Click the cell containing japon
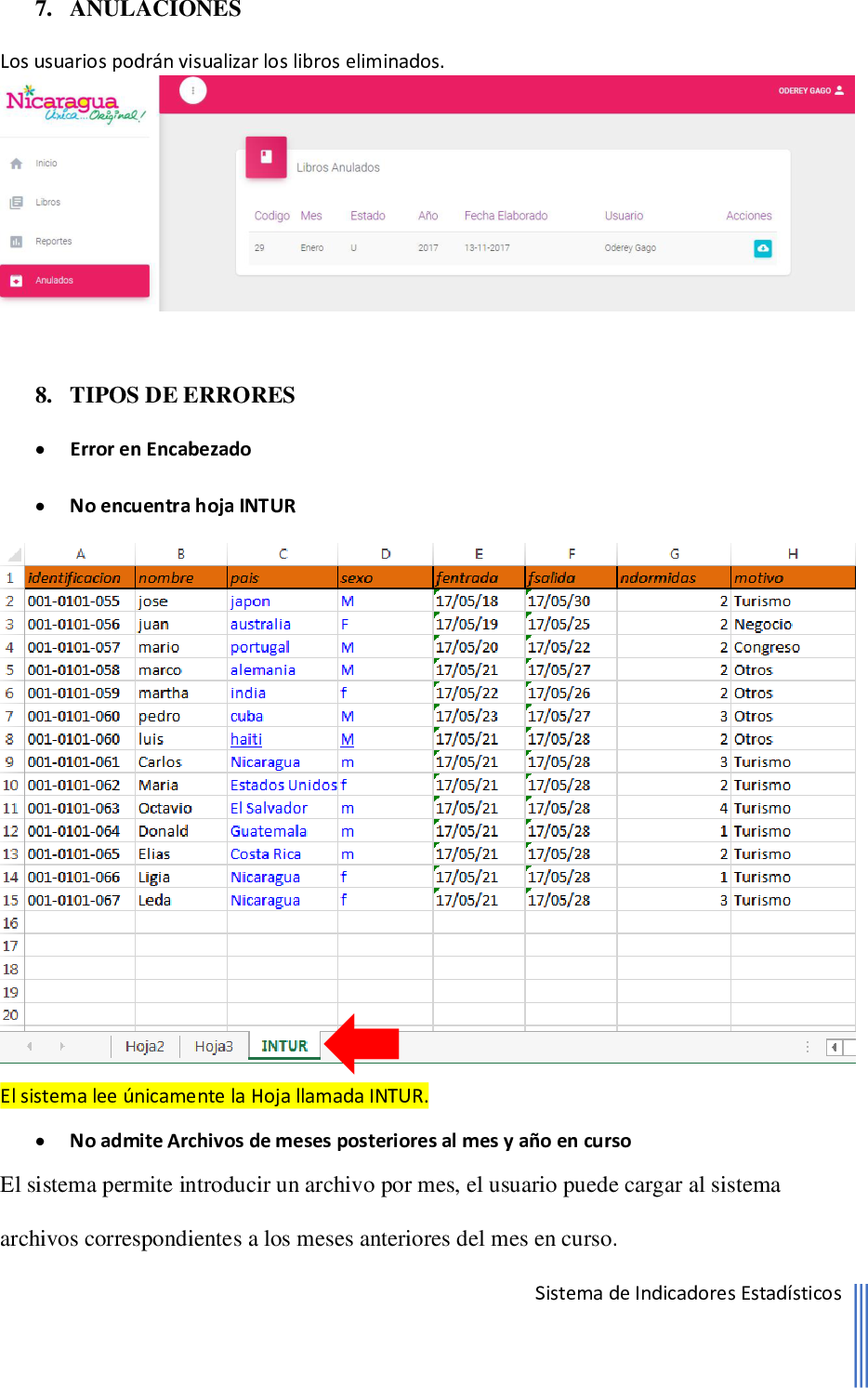The width and height of the screenshot is (868, 1388). click(283, 601)
